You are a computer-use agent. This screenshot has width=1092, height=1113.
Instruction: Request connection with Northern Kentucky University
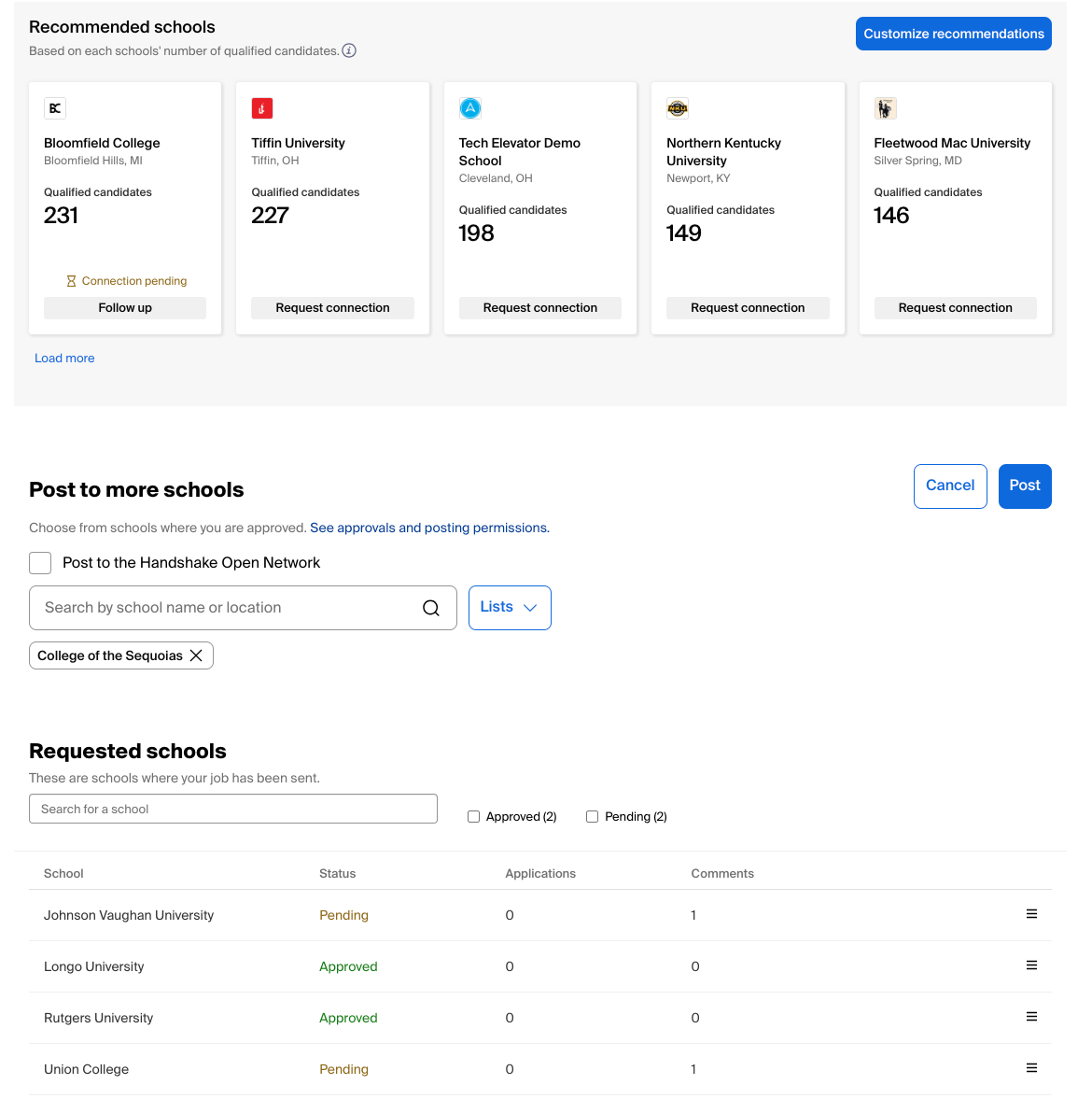point(748,308)
